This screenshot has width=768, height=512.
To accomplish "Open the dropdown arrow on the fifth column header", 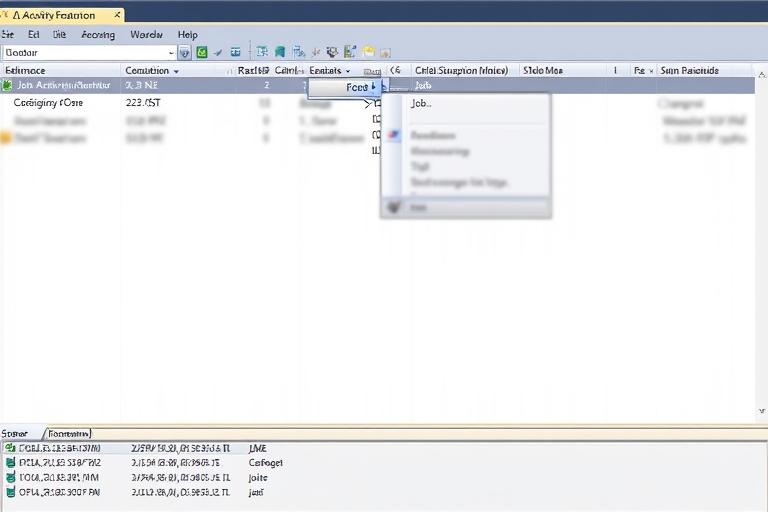I will pyautogui.click(x=348, y=71).
